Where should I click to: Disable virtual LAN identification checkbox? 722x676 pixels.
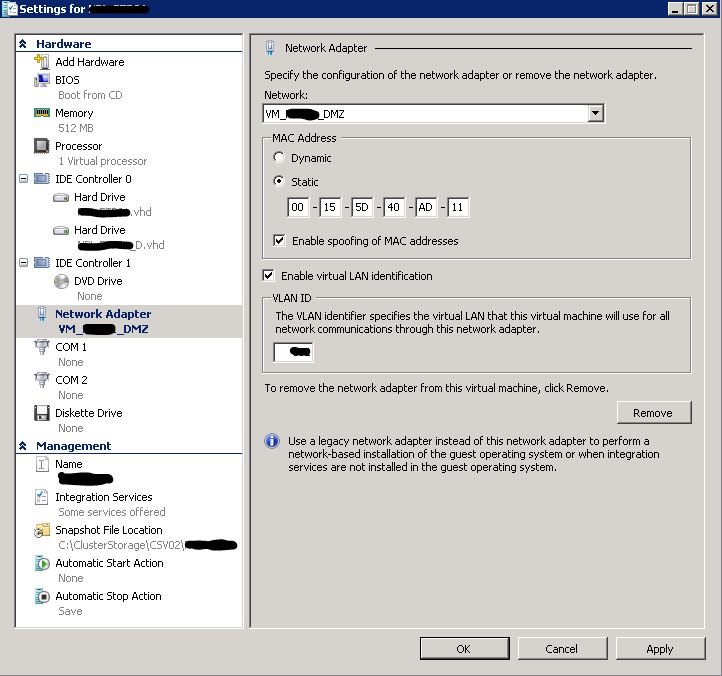click(x=268, y=276)
